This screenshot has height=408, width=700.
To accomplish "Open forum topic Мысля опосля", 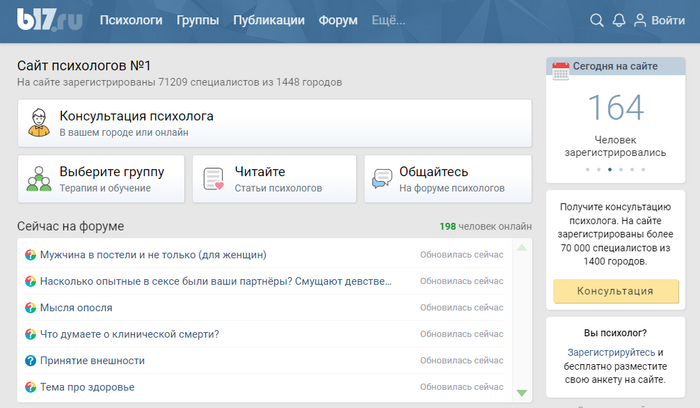I will click(x=76, y=307).
